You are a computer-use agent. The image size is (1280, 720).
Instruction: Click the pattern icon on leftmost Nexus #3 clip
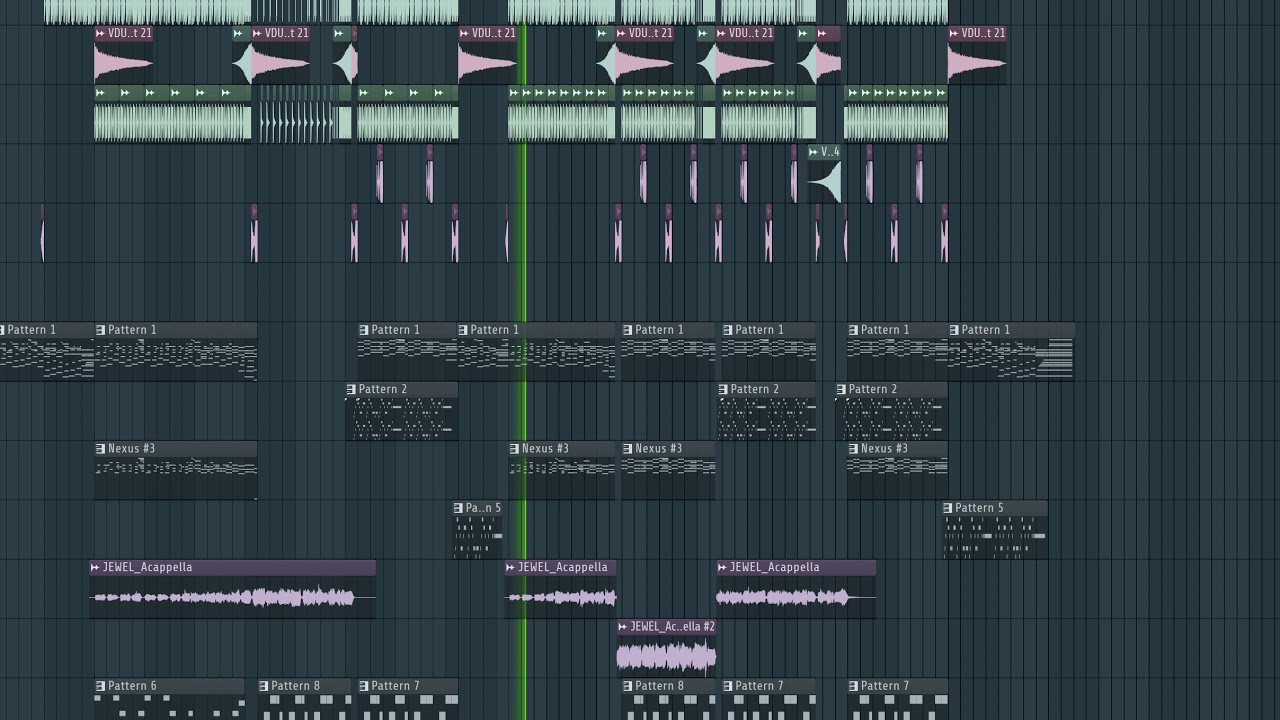click(101, 449)
